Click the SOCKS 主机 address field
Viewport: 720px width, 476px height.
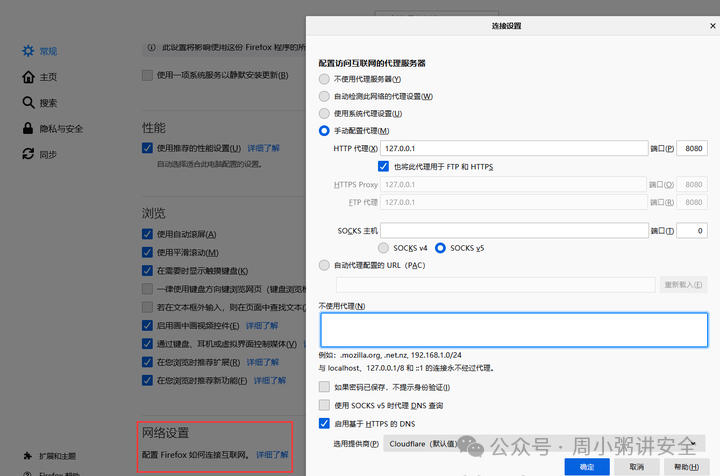click(514, 230)
